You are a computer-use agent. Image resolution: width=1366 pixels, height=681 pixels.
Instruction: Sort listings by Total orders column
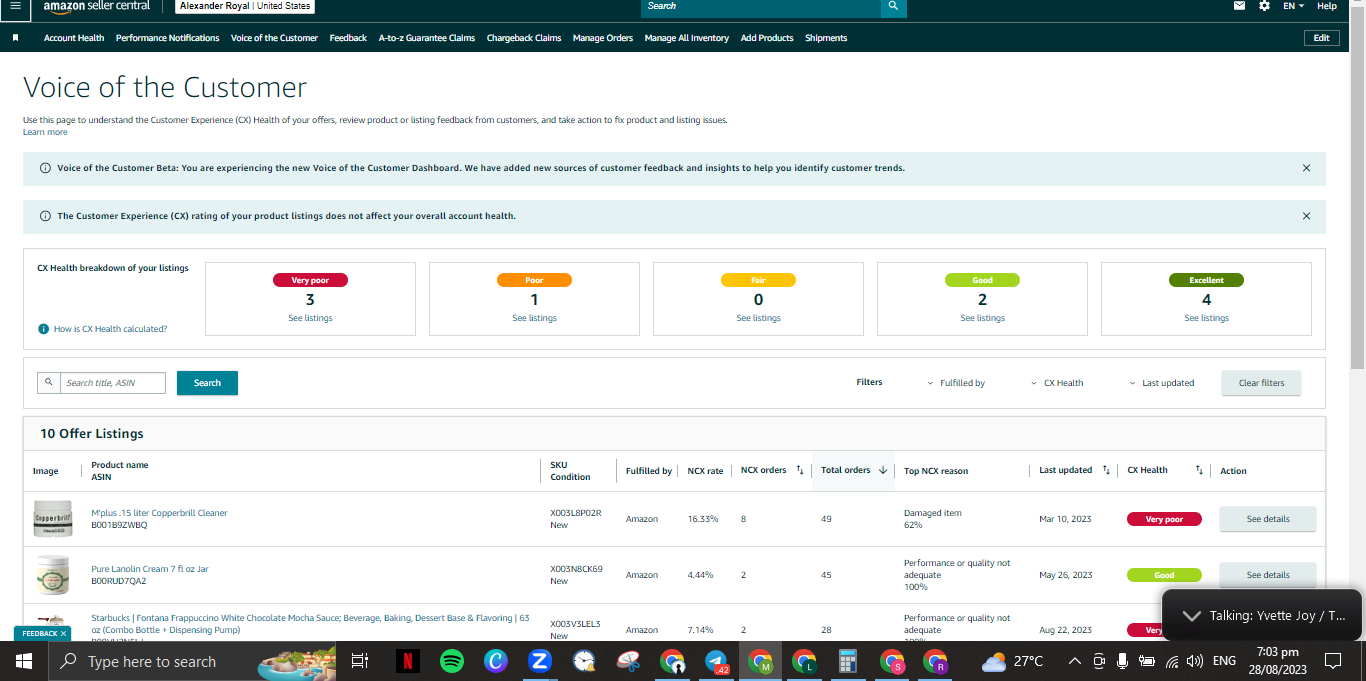[854, 470]
